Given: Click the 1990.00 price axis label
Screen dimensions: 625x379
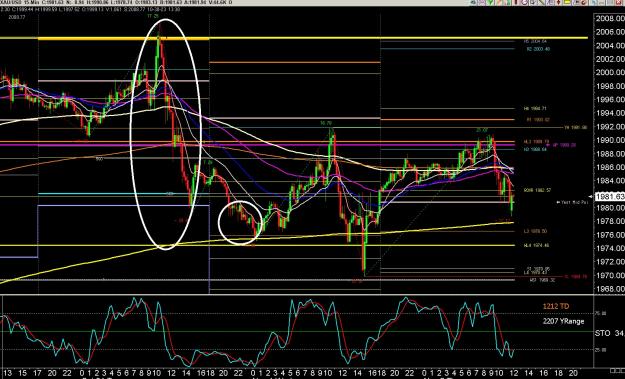Looking at the screenshot, I should point(610,140).
